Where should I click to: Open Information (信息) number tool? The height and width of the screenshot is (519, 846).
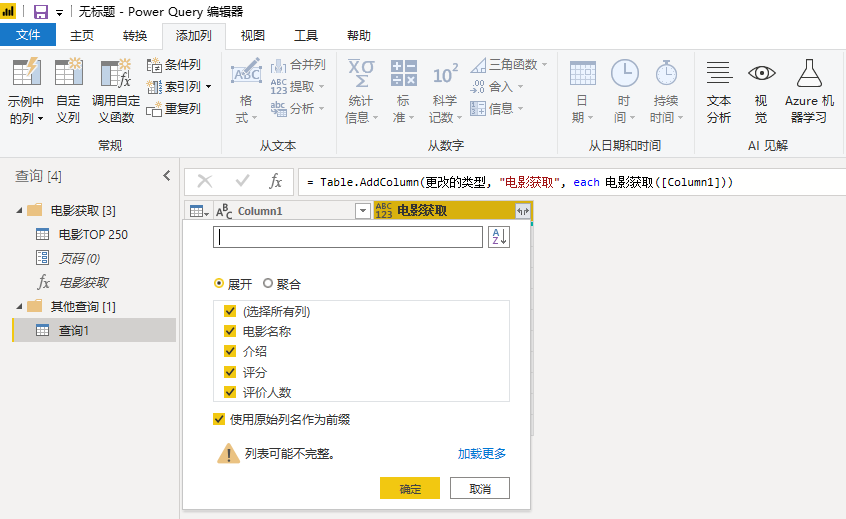click(496, 108)
